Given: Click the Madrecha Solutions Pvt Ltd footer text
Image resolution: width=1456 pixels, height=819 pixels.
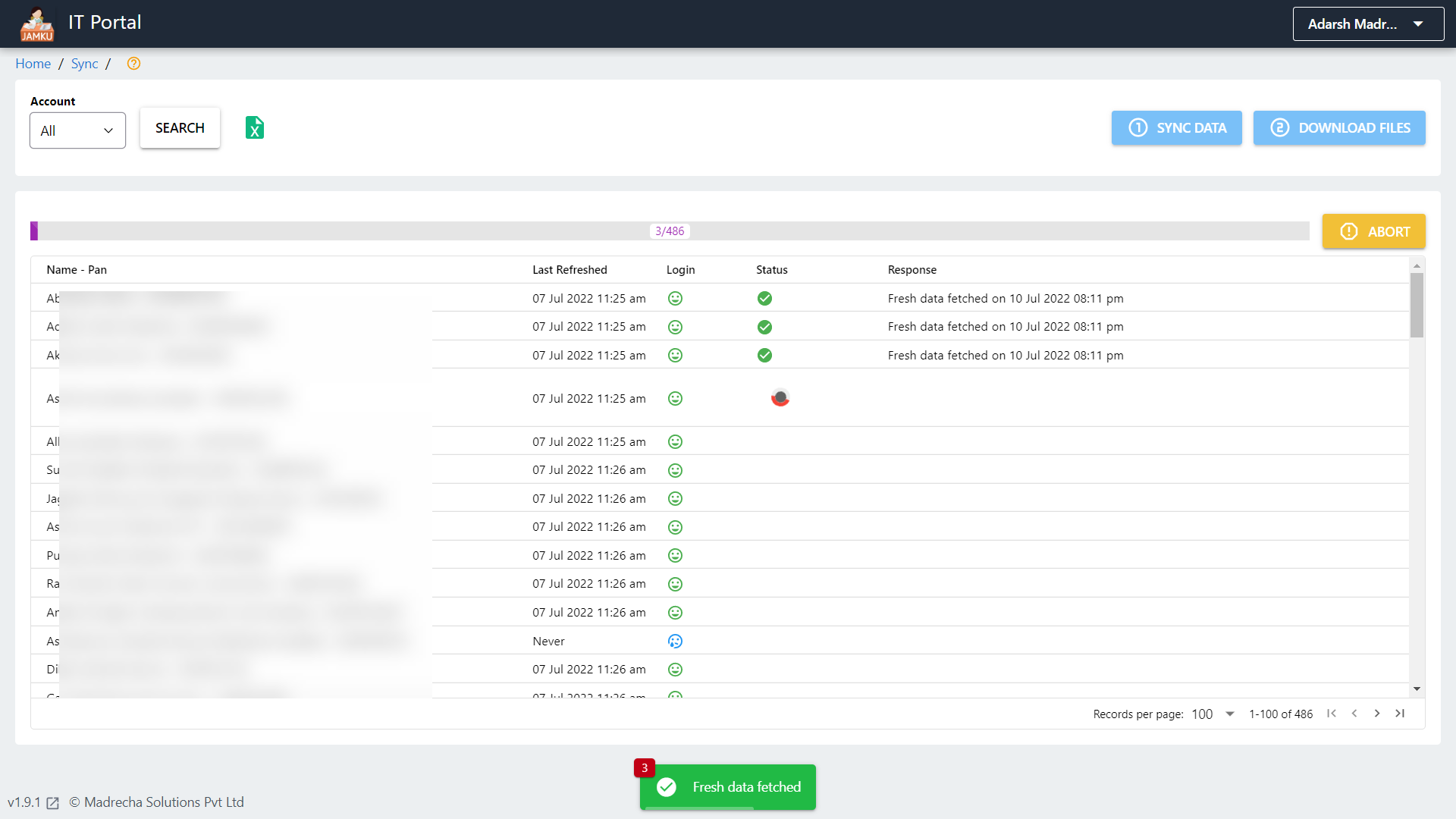Looking at the screenshot, I should coord(164,802).
